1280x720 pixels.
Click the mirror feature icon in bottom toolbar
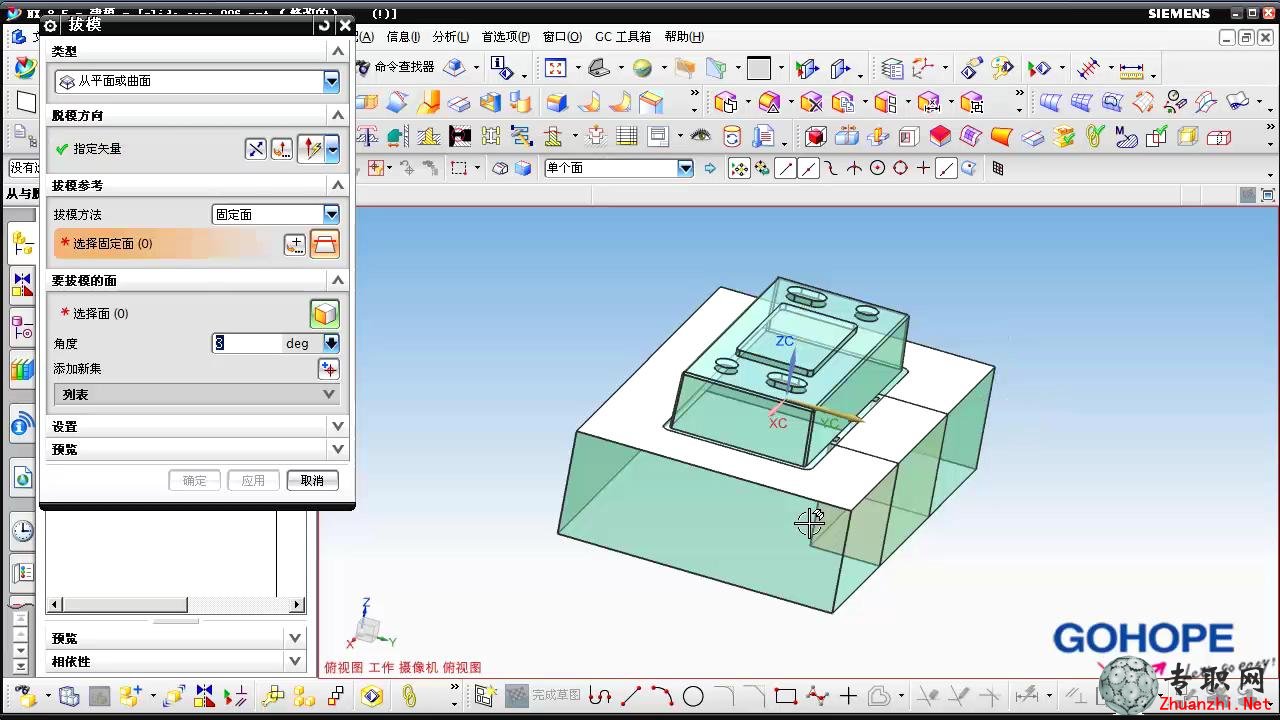(204, 696)
